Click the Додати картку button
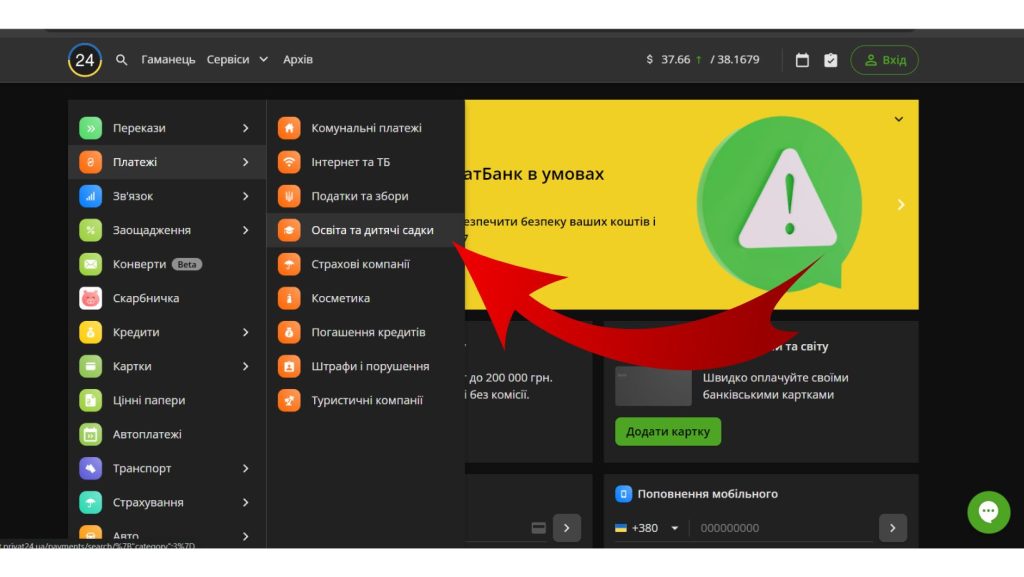This screenshot has height=577, width=1024. tap(667, 432)
